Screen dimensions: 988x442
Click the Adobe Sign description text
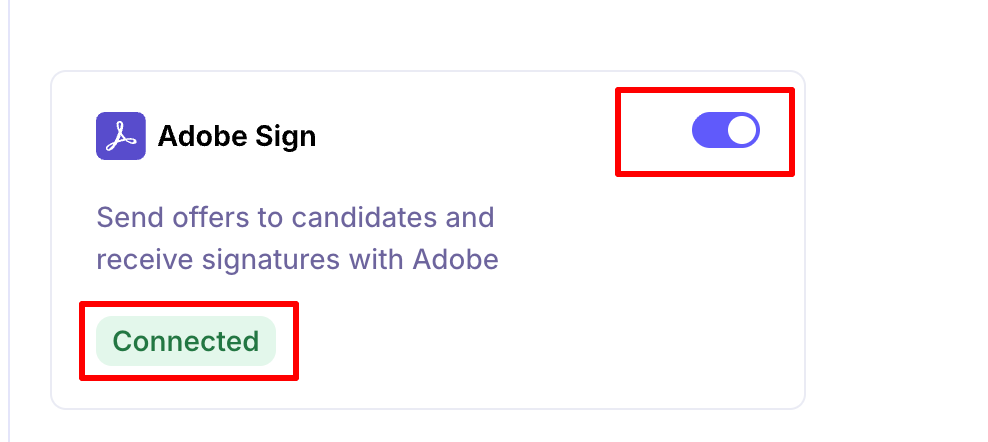click(x=296, y=238)
